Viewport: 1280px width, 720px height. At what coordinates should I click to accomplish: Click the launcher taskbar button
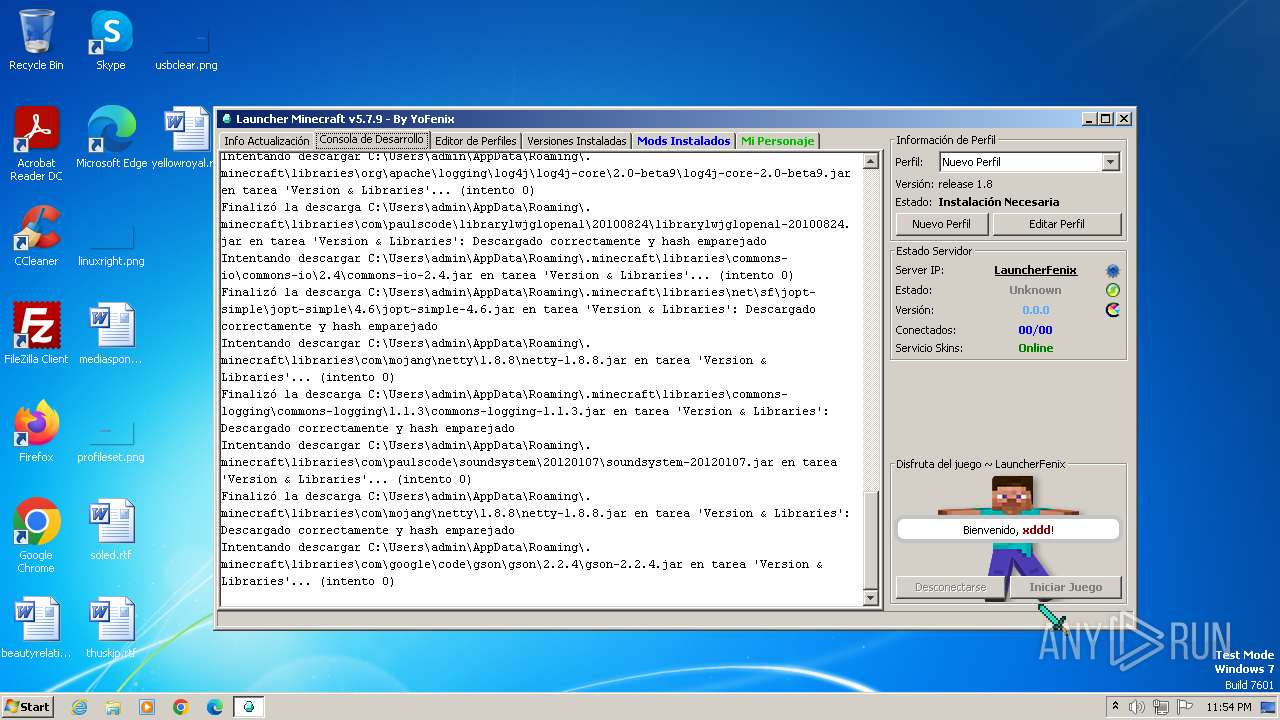click(x=249, y=707)
